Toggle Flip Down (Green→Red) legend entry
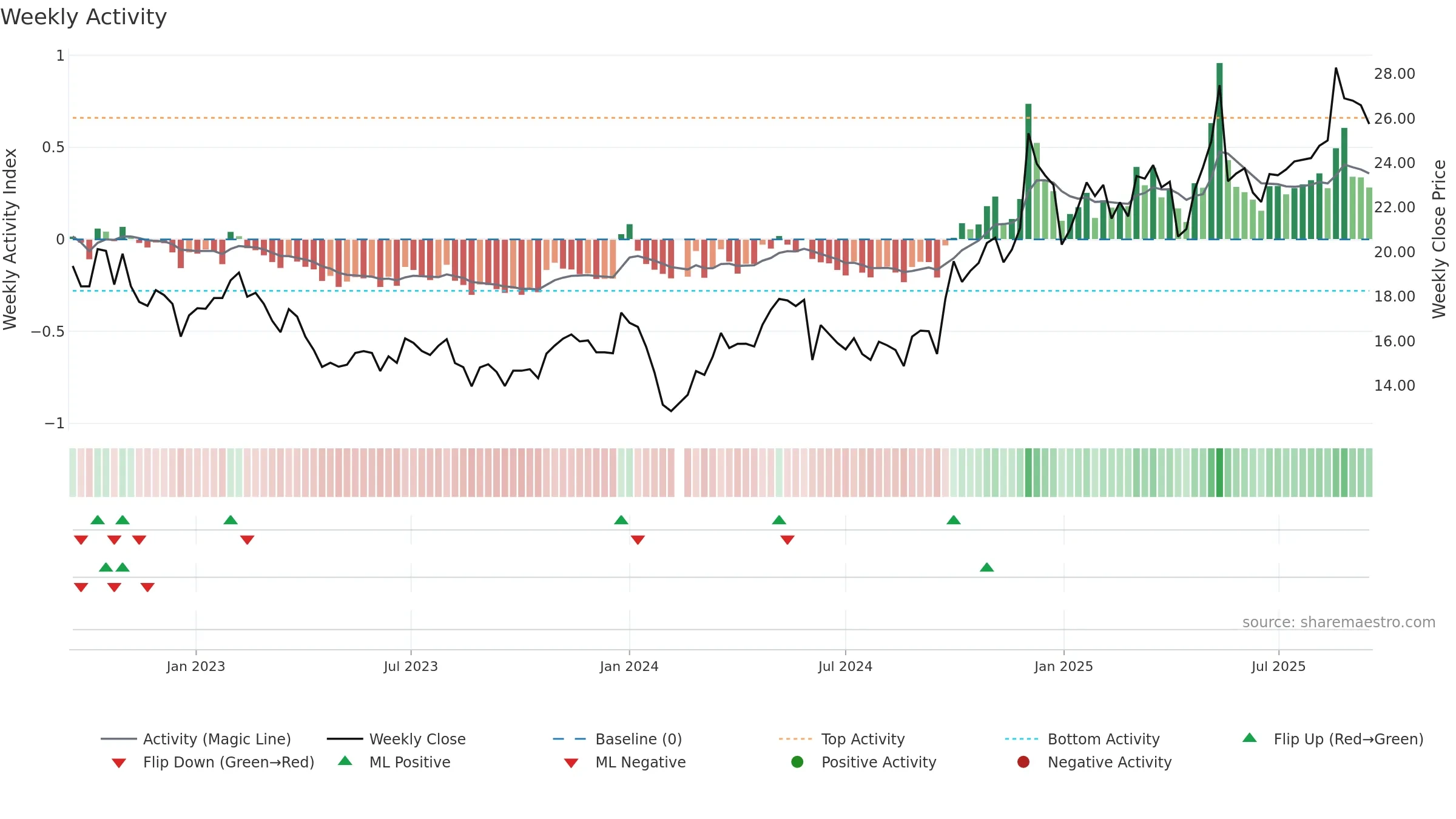This screenshot has width=1456, height=819. tap(213, 762)
